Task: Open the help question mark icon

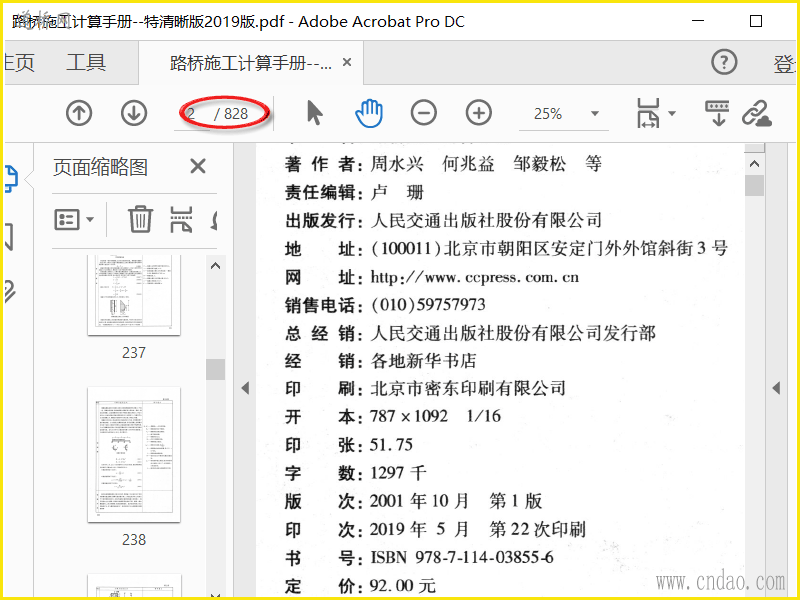Action: (724, 62)
